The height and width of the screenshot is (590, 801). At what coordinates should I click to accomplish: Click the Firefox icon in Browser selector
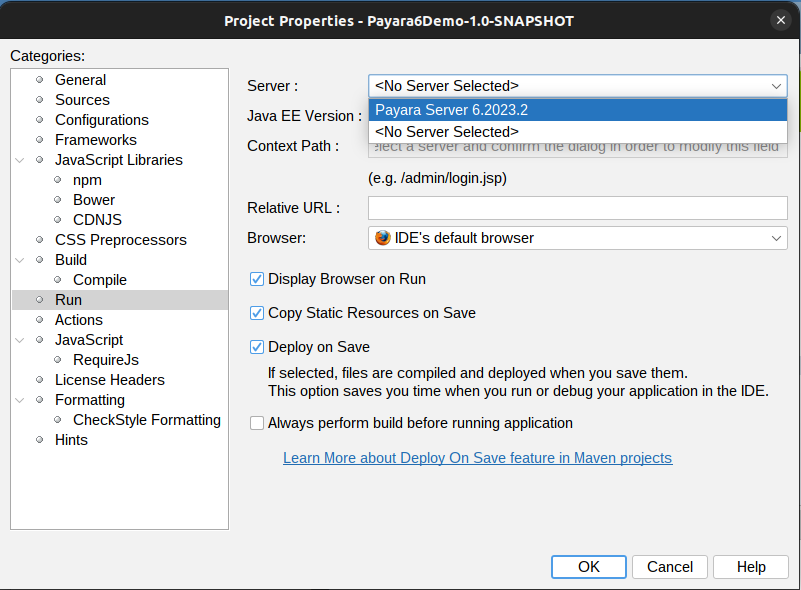[x=382, y=238]
